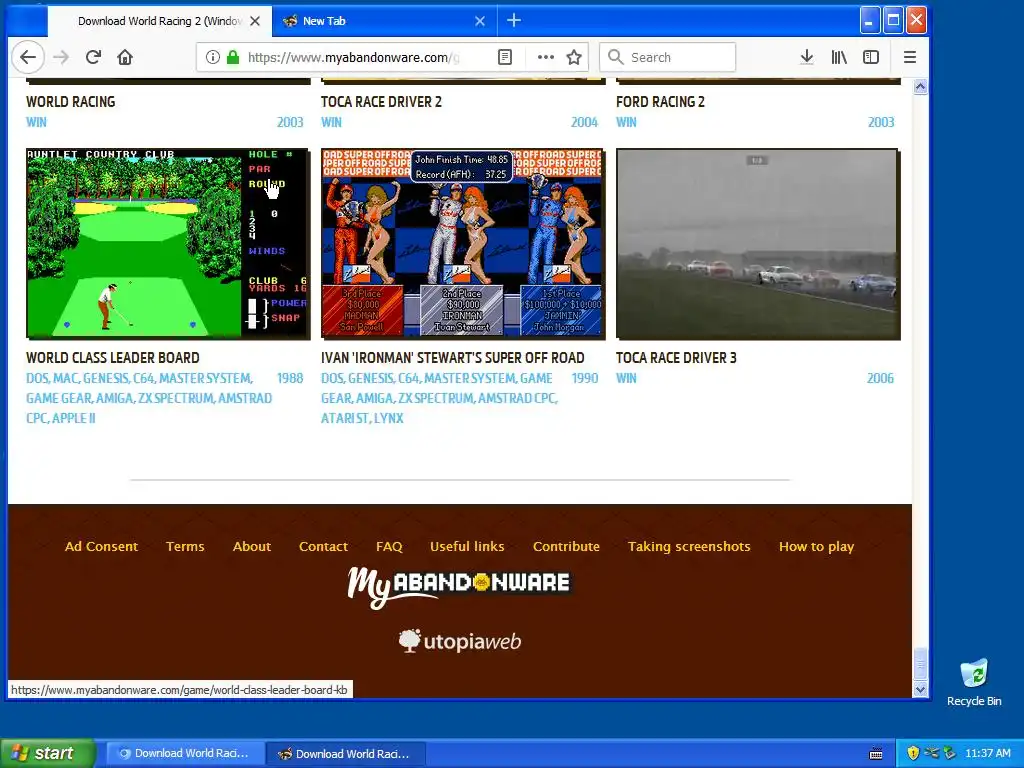Image resolution: width=1024 pixels, height=768 pixels.
Task: Open the Windows start menu
Action: [47, 753]
